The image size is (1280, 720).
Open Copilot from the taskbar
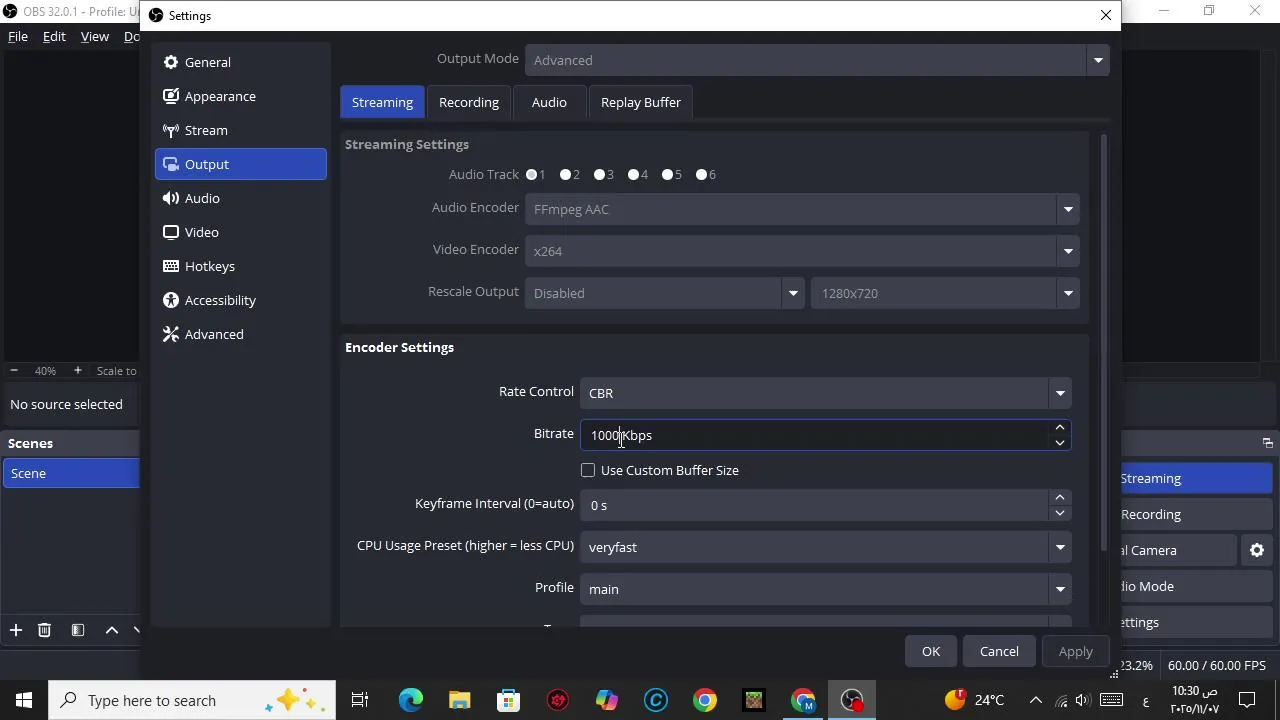click(x=607, y=700)
